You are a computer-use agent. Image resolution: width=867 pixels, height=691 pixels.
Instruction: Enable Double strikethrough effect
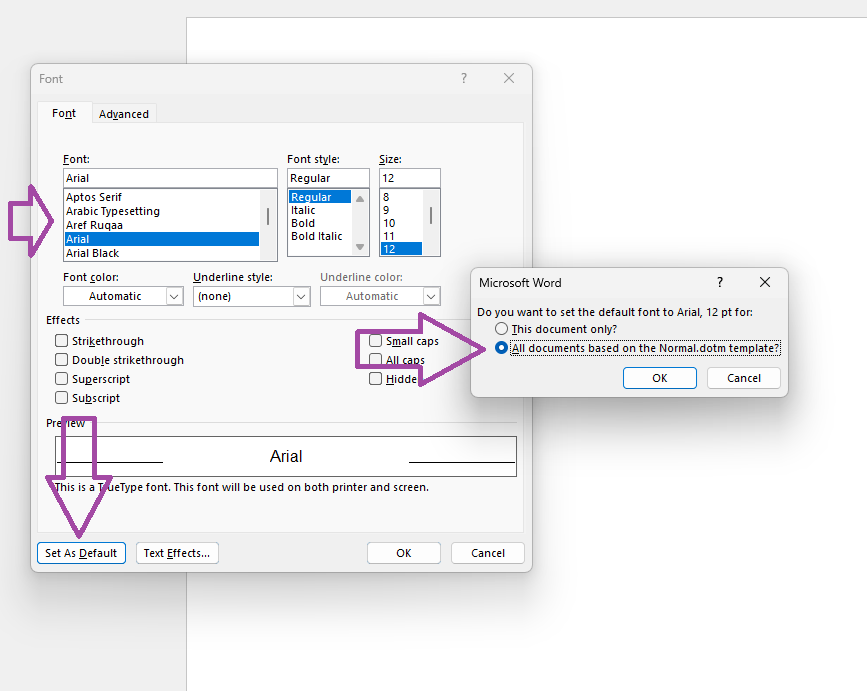pos(61,360)
